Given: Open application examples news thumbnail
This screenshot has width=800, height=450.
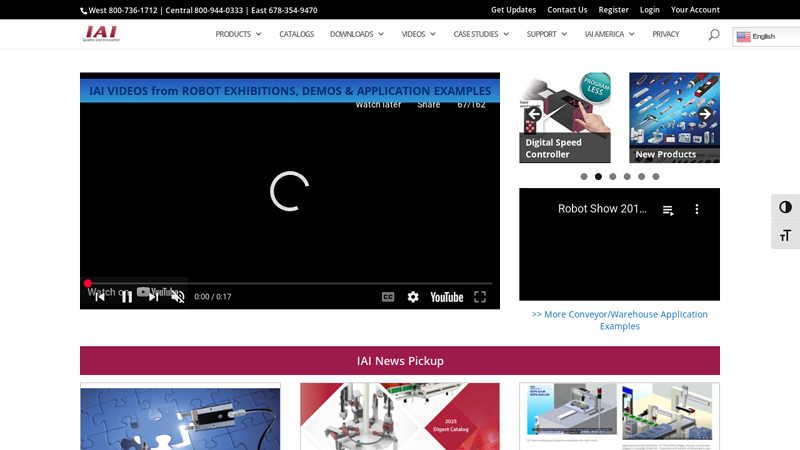Looking at the screenshot, I should coord(619,417).
